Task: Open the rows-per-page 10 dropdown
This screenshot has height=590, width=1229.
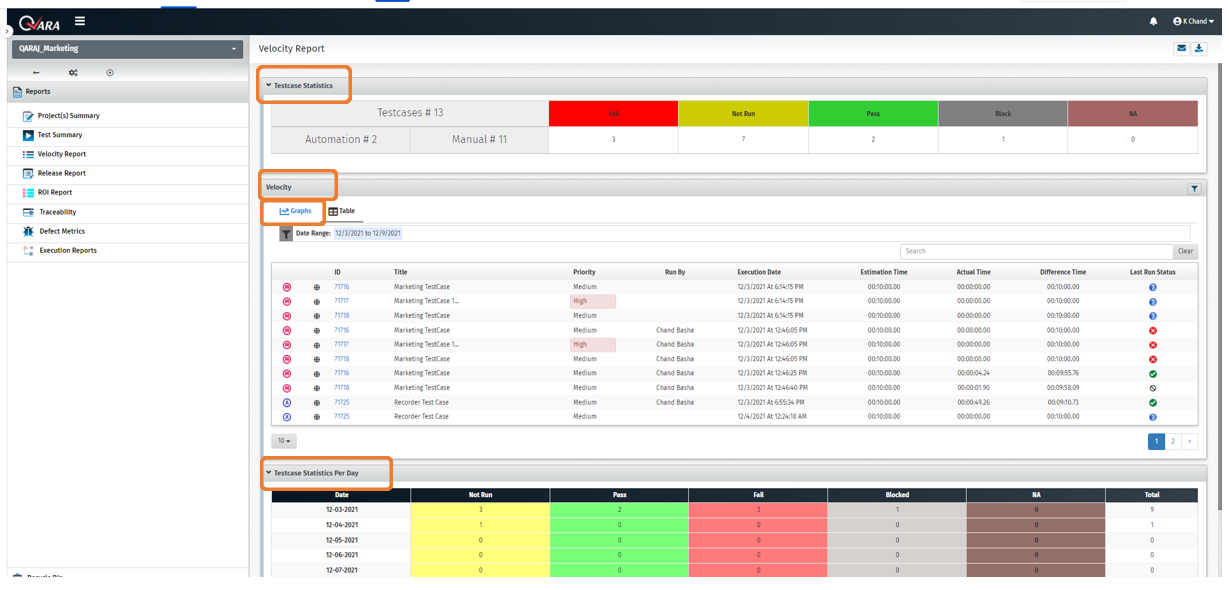Action: click(x=284, y=441)
